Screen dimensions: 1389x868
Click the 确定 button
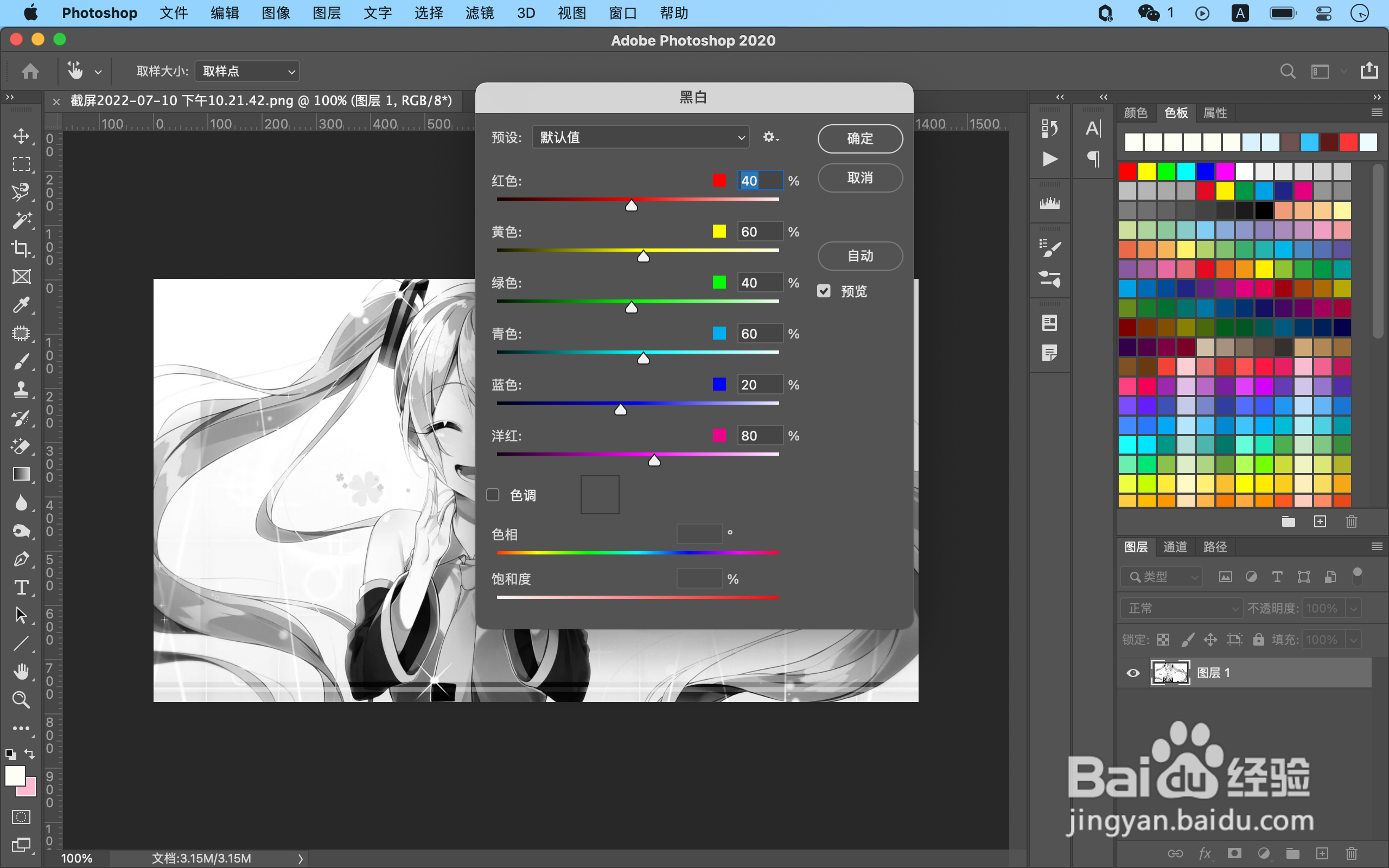pyautogui.click(x=860, y=138)
